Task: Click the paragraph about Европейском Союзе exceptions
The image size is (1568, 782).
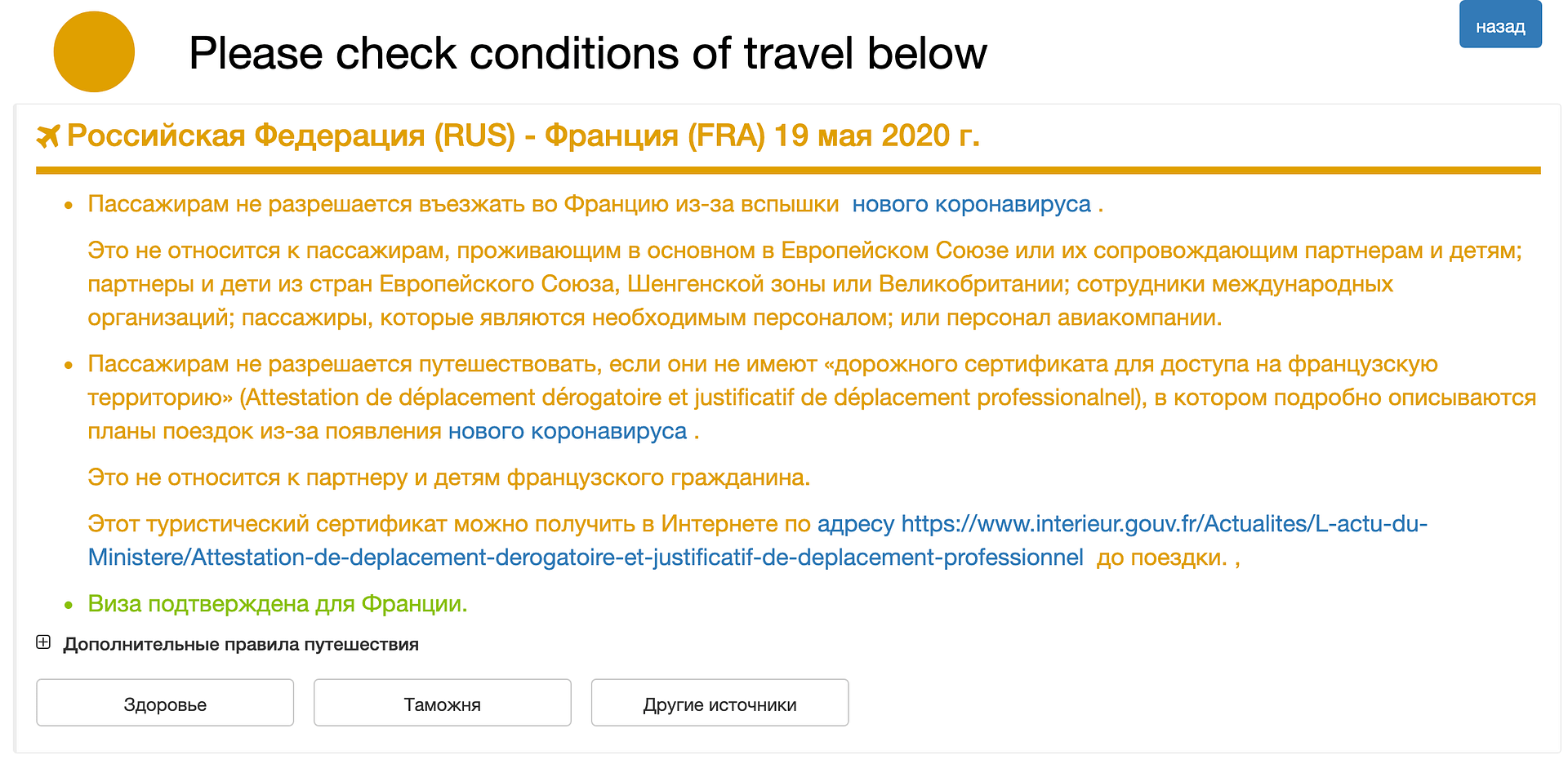Action: point(805,284)
